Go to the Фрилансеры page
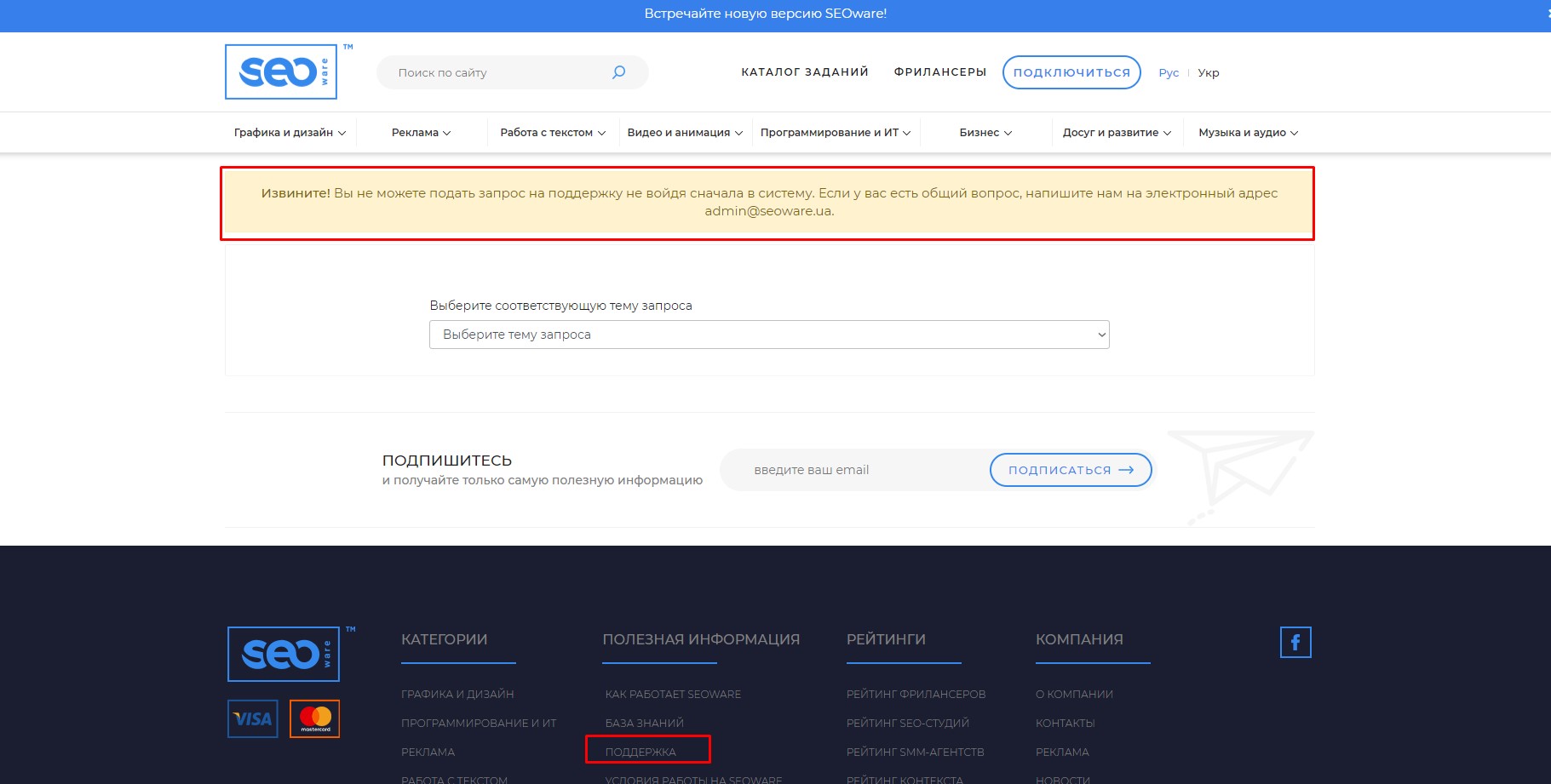The image size is (1551, 784). point(939,72)
